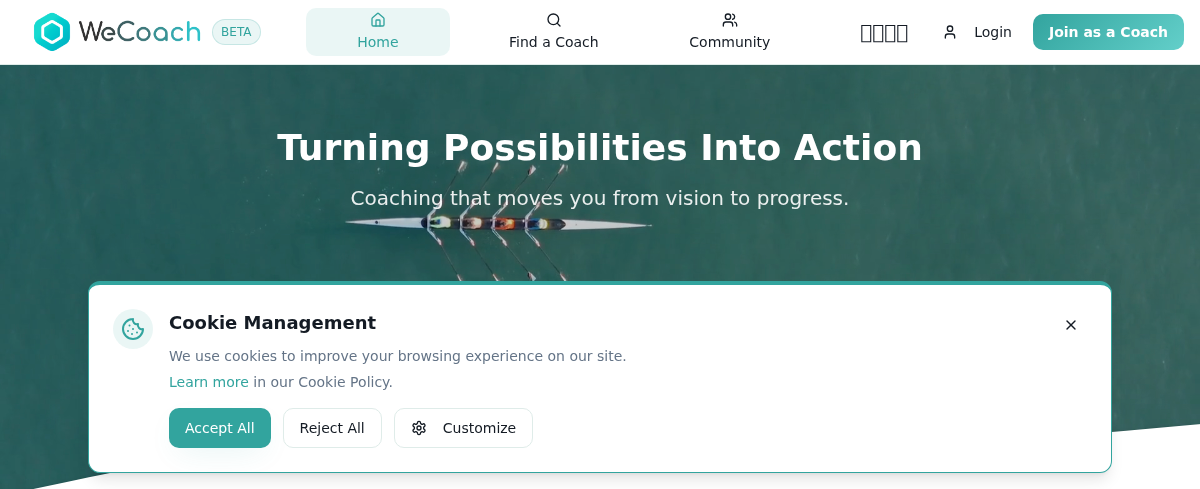Click the people icon above Community
The height and width of the screenshot is (489, 1200).
(730, 20)
